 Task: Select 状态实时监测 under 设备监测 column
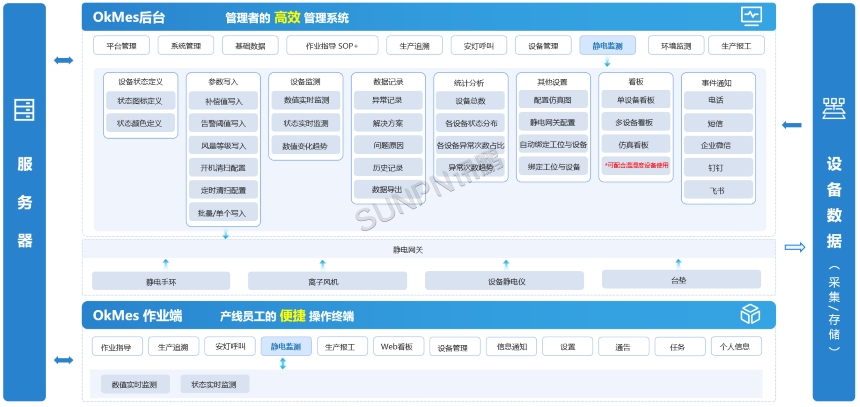[305, 122]
